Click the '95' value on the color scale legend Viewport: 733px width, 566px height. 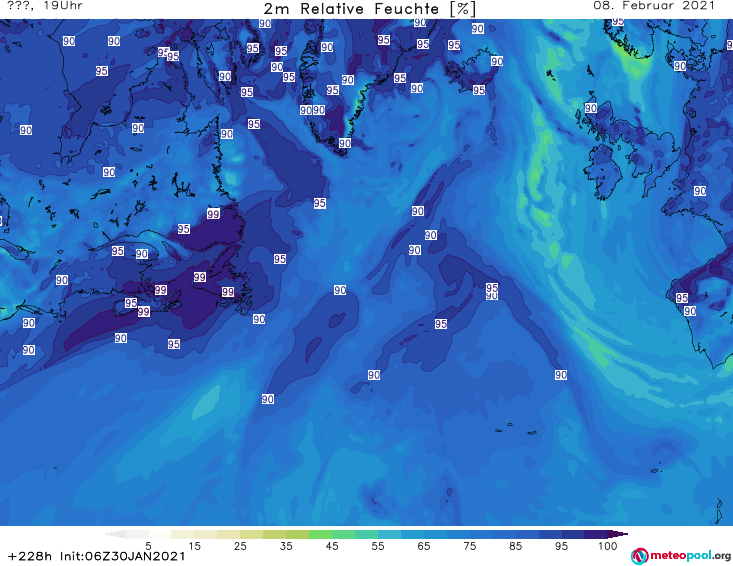tap(561, 546)
